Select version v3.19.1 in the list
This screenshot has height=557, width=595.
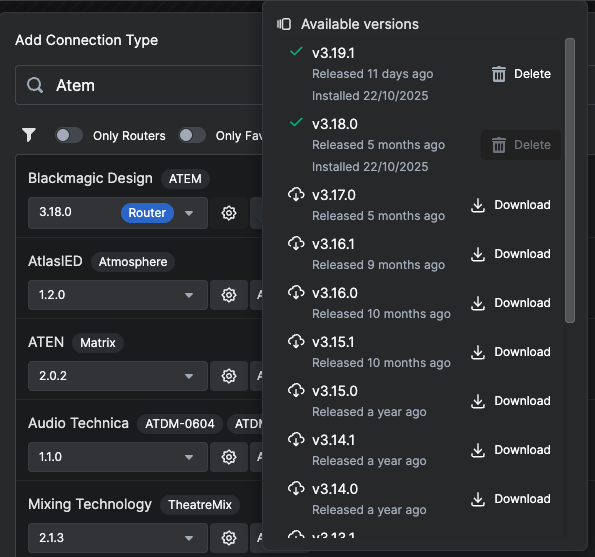click(x=333, y=53)
